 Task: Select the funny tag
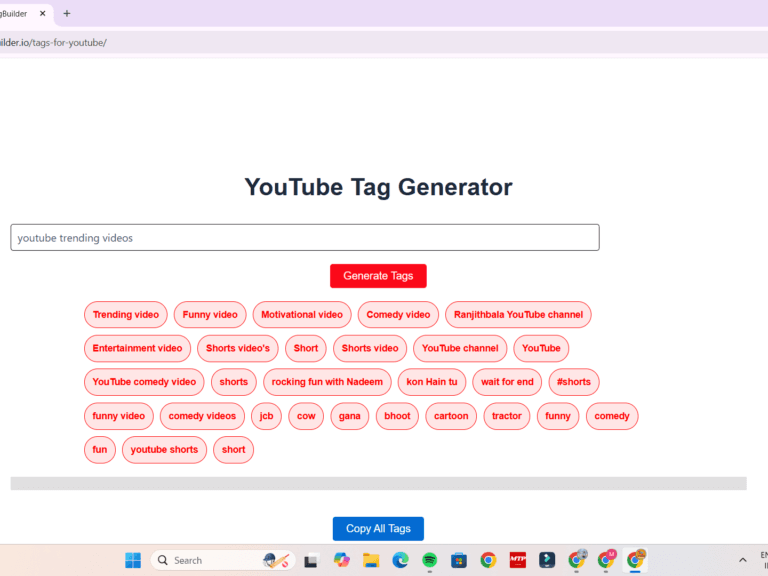point(558,416)
